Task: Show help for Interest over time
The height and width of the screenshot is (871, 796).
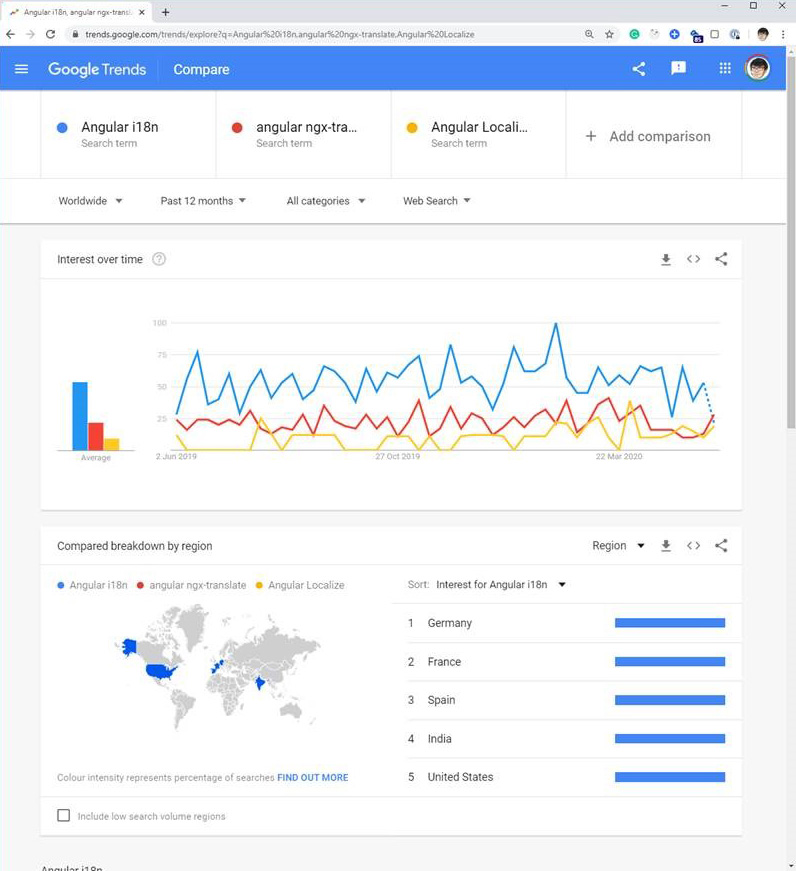Action: pos(159,259)
